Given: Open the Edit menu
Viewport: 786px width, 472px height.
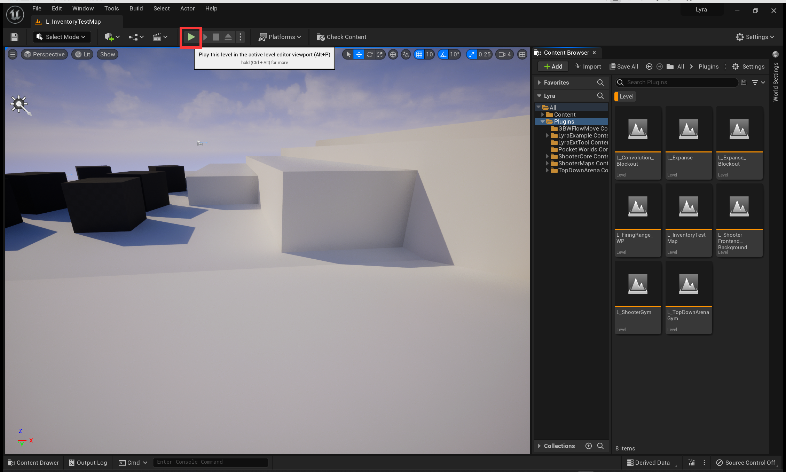Looking at the screenshot, I should [x=57, y=9].
